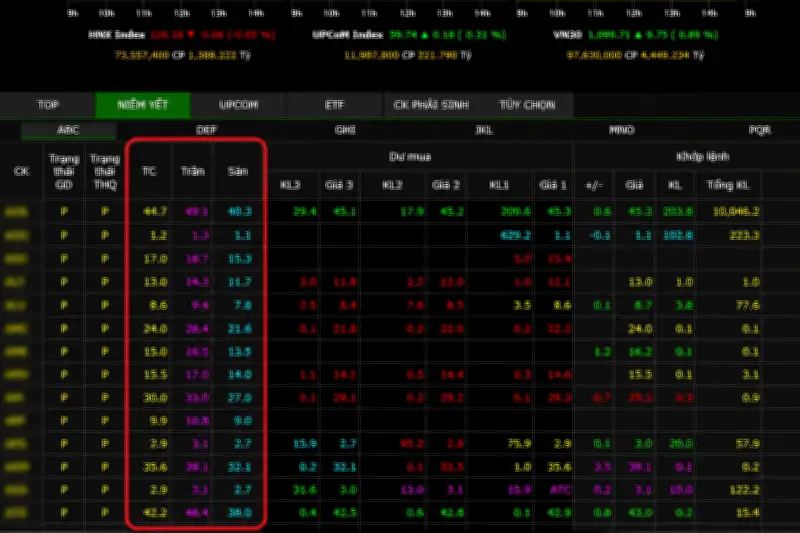Screen dimensions: 800x533
Task: Click TC value 9.9
Action: [159, 421]
